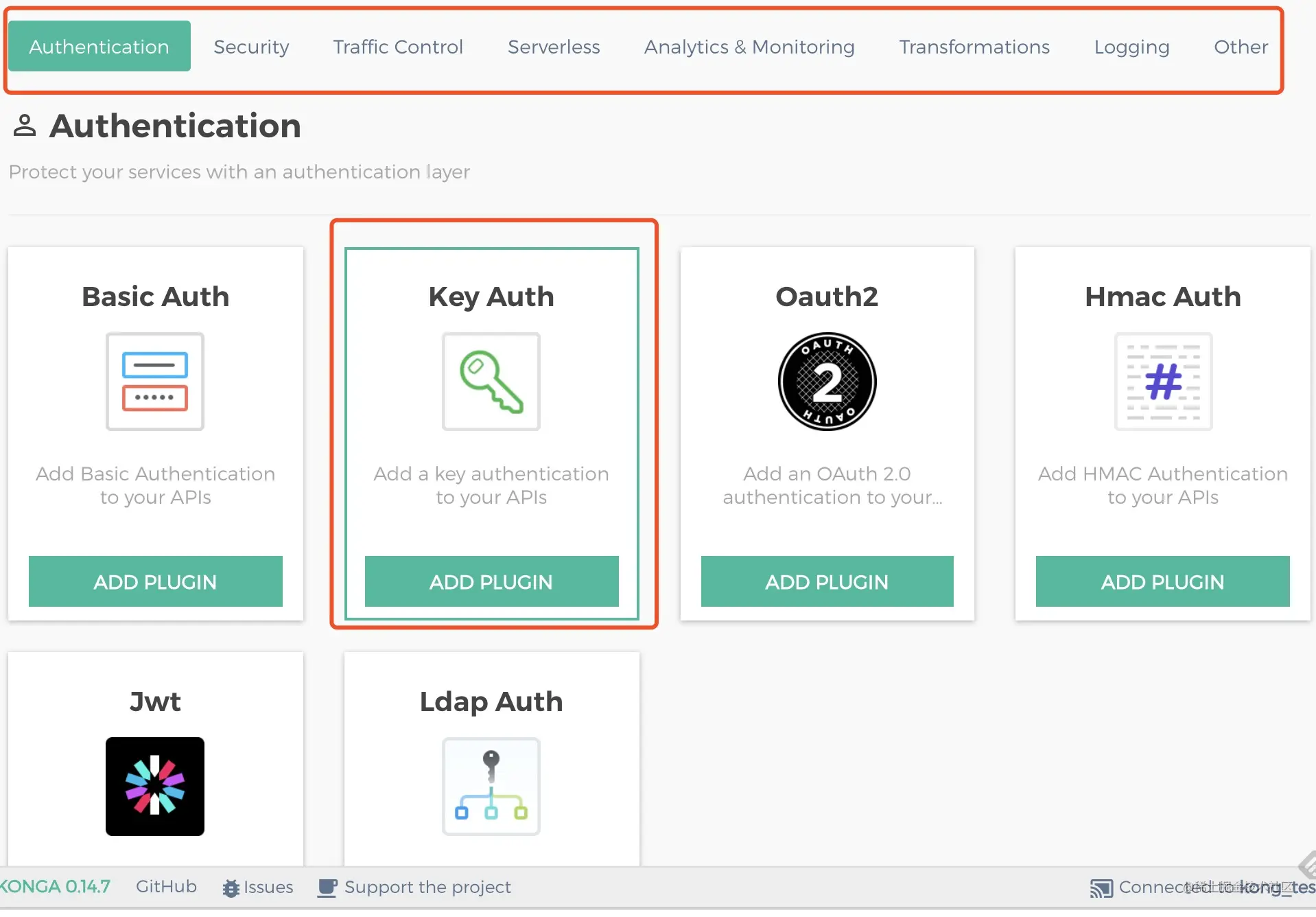
Task: Click the person icon beside the Authentication heading
Action: click(x=25, y=126)
